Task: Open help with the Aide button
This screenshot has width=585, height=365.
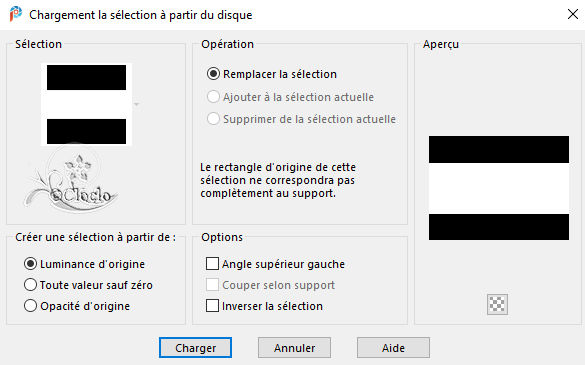Action: click(x=393, y=347)
